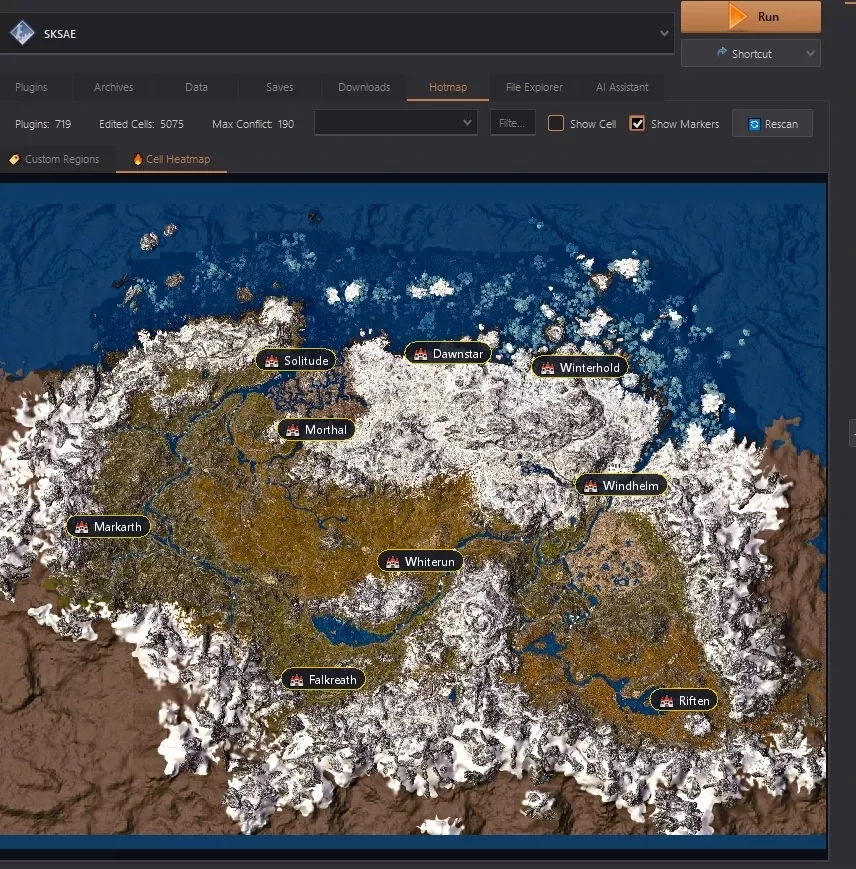The image size is (856, 869).
Task: Click the Solitude city marker
Action: pos(296,361)
